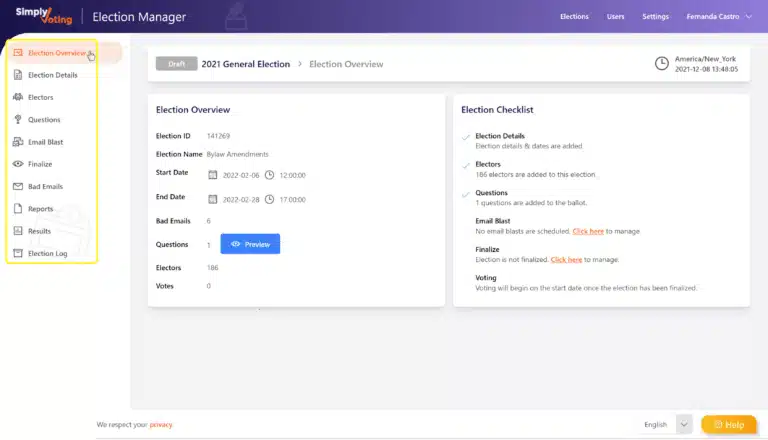The height and width of the screenshot is (440, 768).
Task: Click the Questions icon in sidebar
Action: (18, 120)
